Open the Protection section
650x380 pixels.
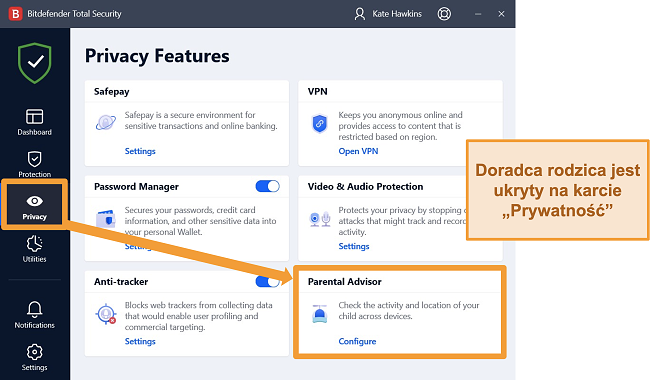(x=34, y=165)
